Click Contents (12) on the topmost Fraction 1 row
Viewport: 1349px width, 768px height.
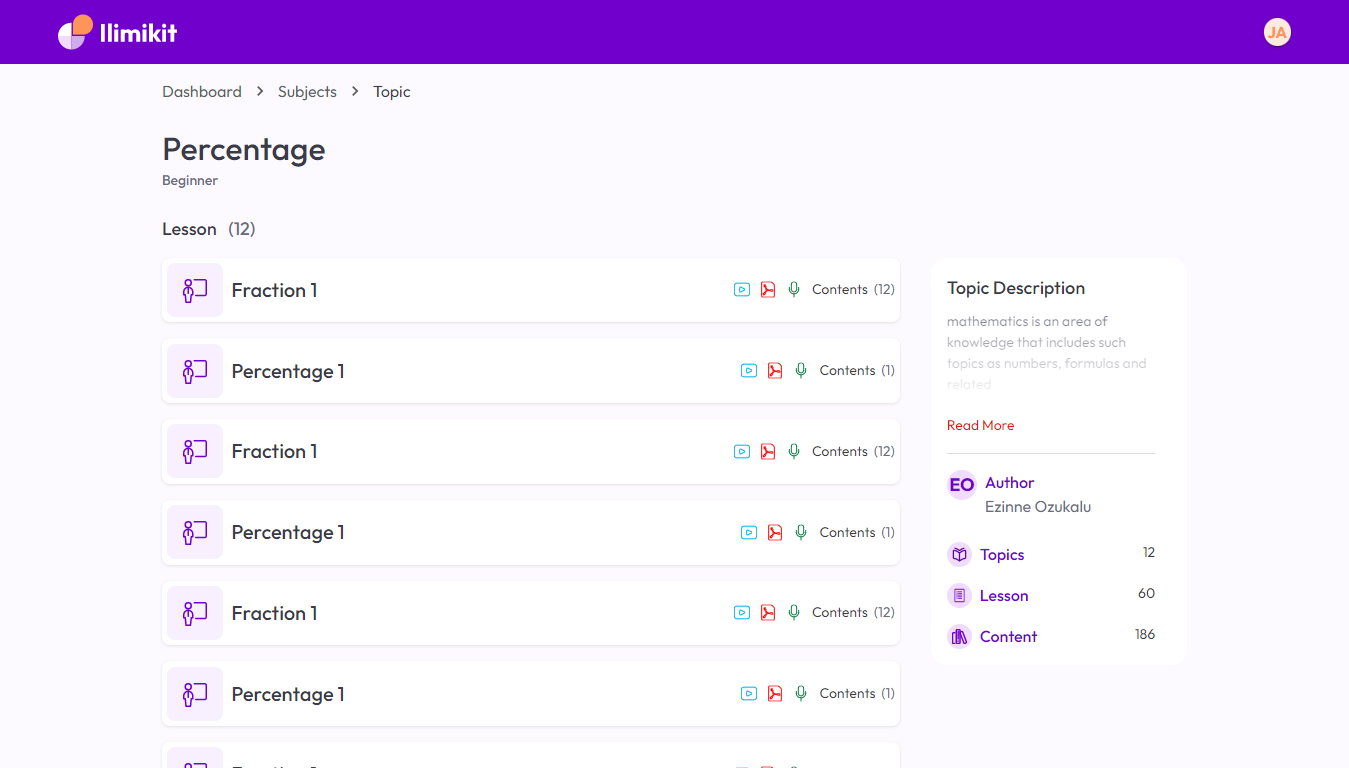(x=853, y=290)
